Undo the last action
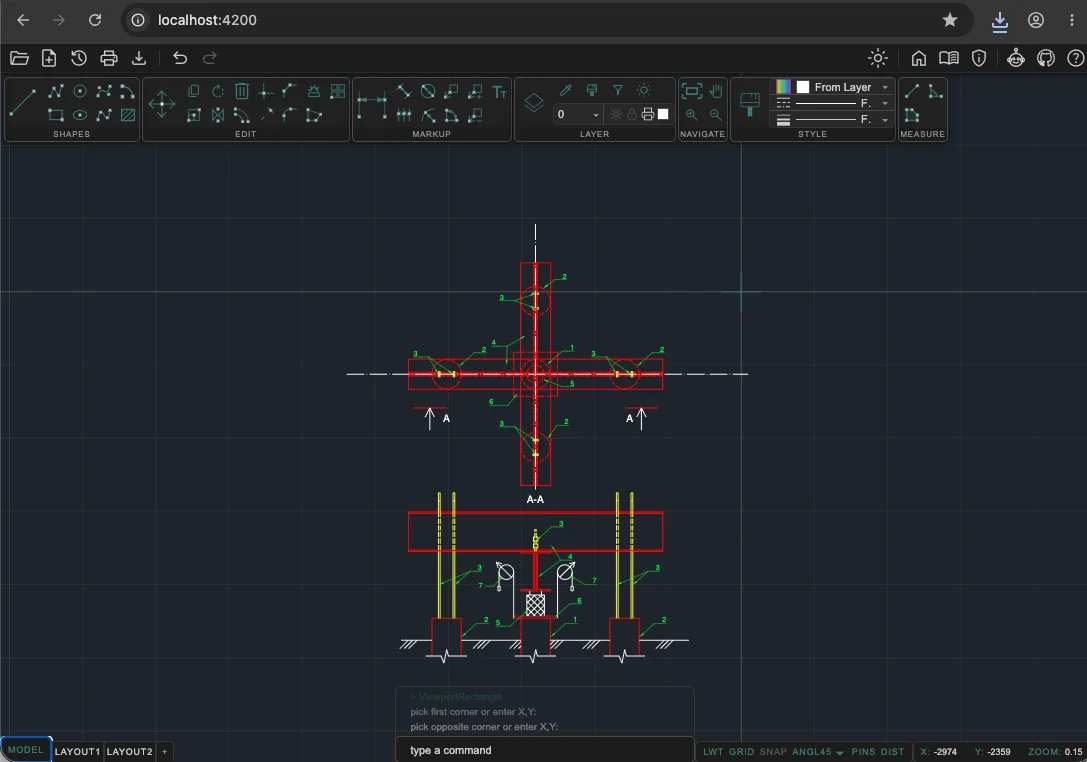This screenshot has height=762, width=1087. (180, 58)
